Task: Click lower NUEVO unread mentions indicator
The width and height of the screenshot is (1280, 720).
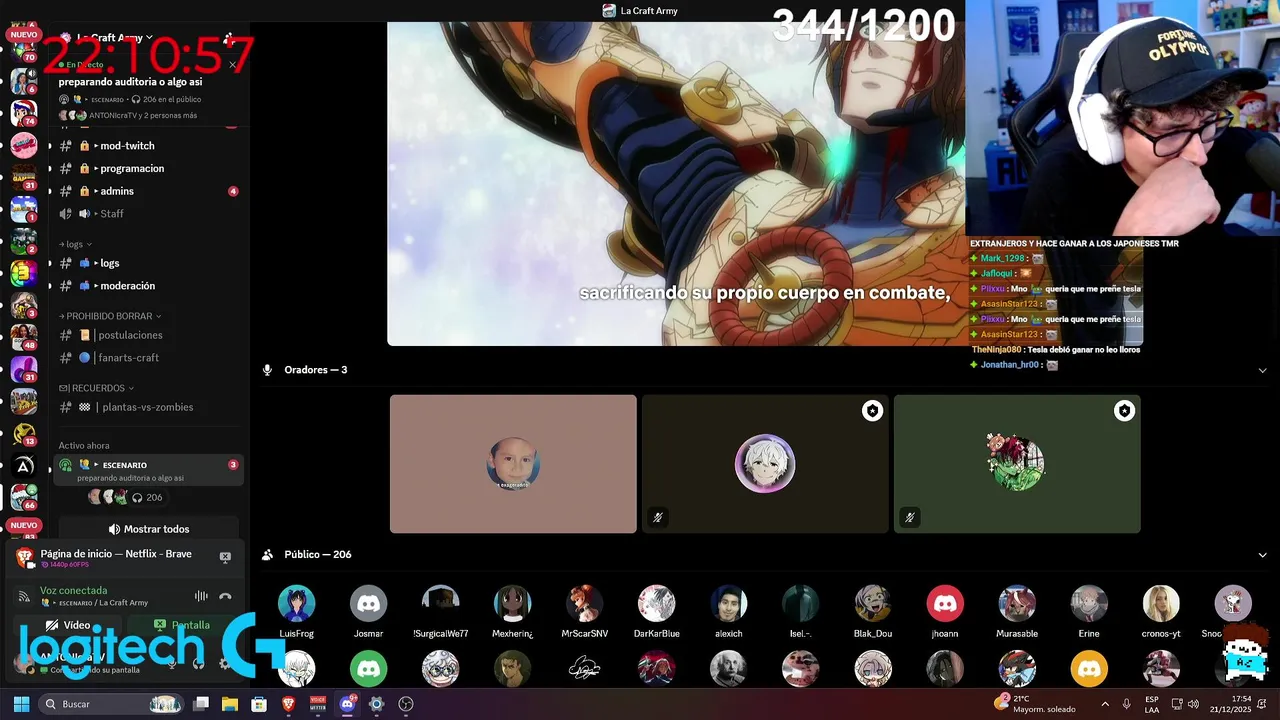Action: pyautogui.click(x=23, y=525)
